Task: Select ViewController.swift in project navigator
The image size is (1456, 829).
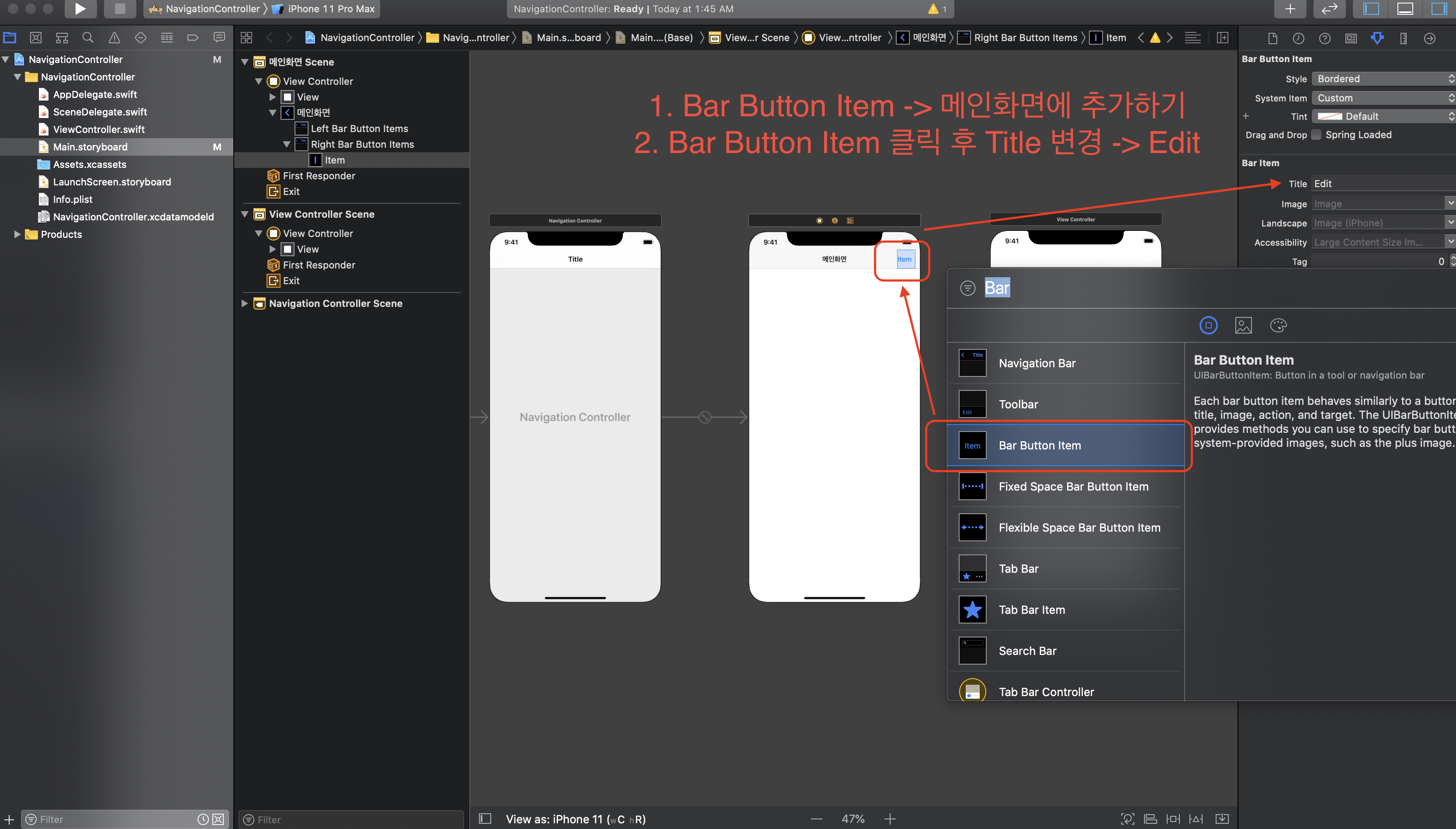Action: tap(98, 129)
